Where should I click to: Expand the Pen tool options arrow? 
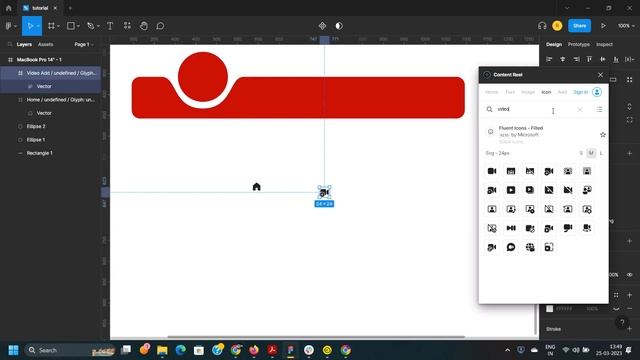[x=98, y=26]
